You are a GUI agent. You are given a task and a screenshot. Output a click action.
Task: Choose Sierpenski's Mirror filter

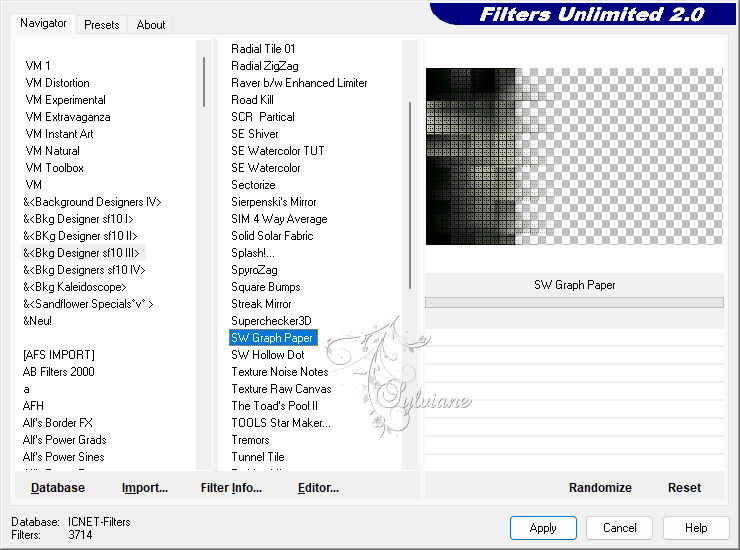pos(273,202)
